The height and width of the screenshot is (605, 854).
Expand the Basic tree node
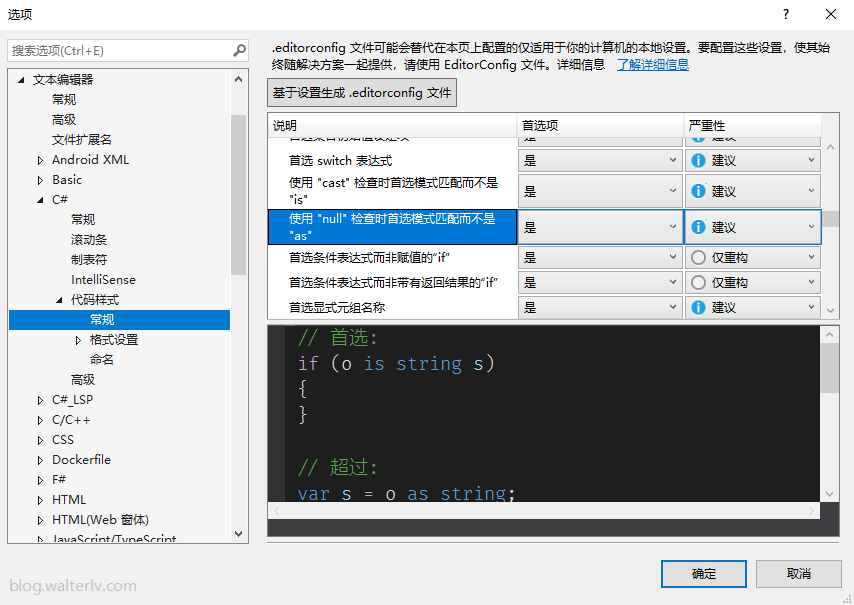(40, 180)
